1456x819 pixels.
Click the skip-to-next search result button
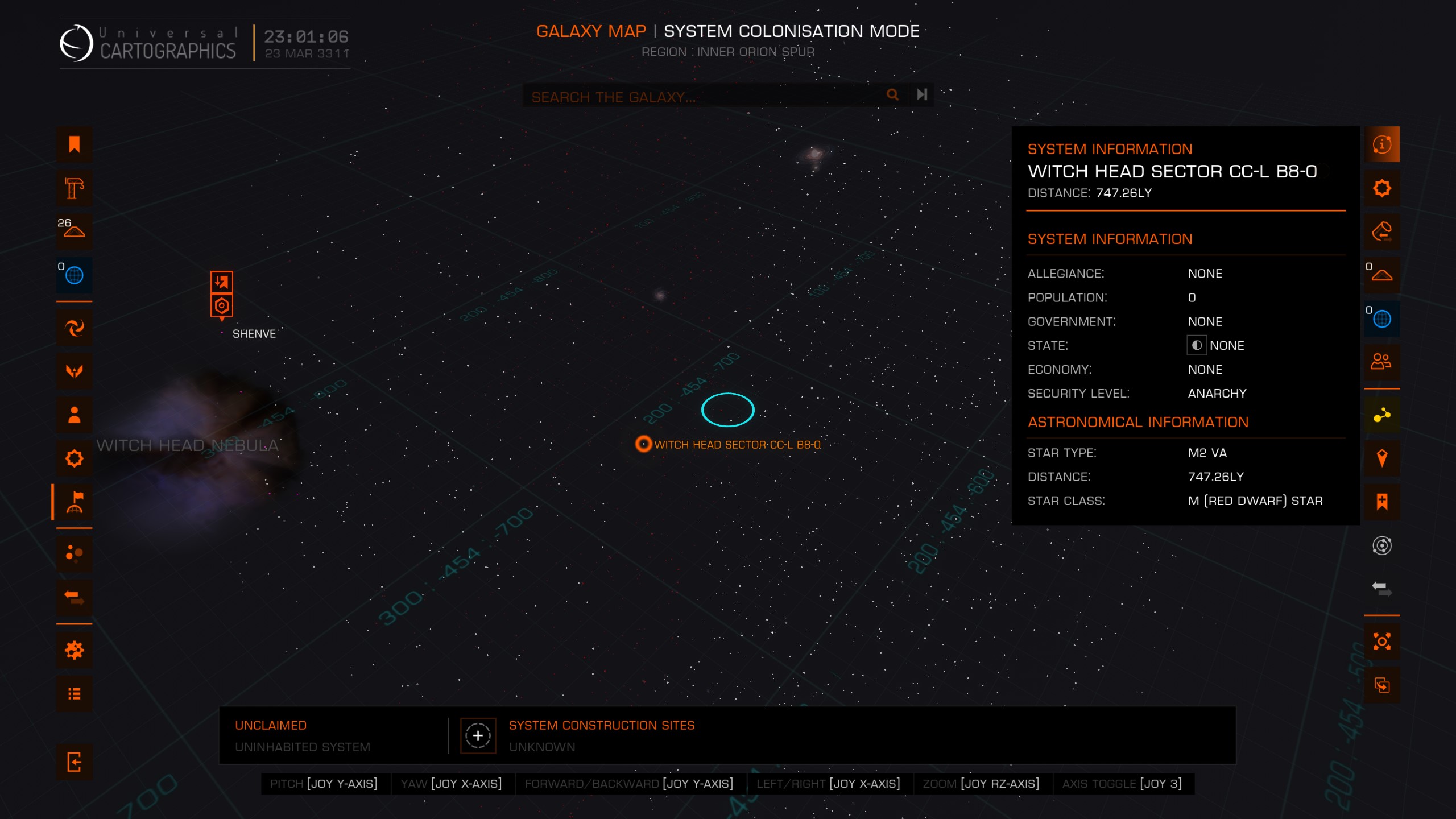(922, 95)
